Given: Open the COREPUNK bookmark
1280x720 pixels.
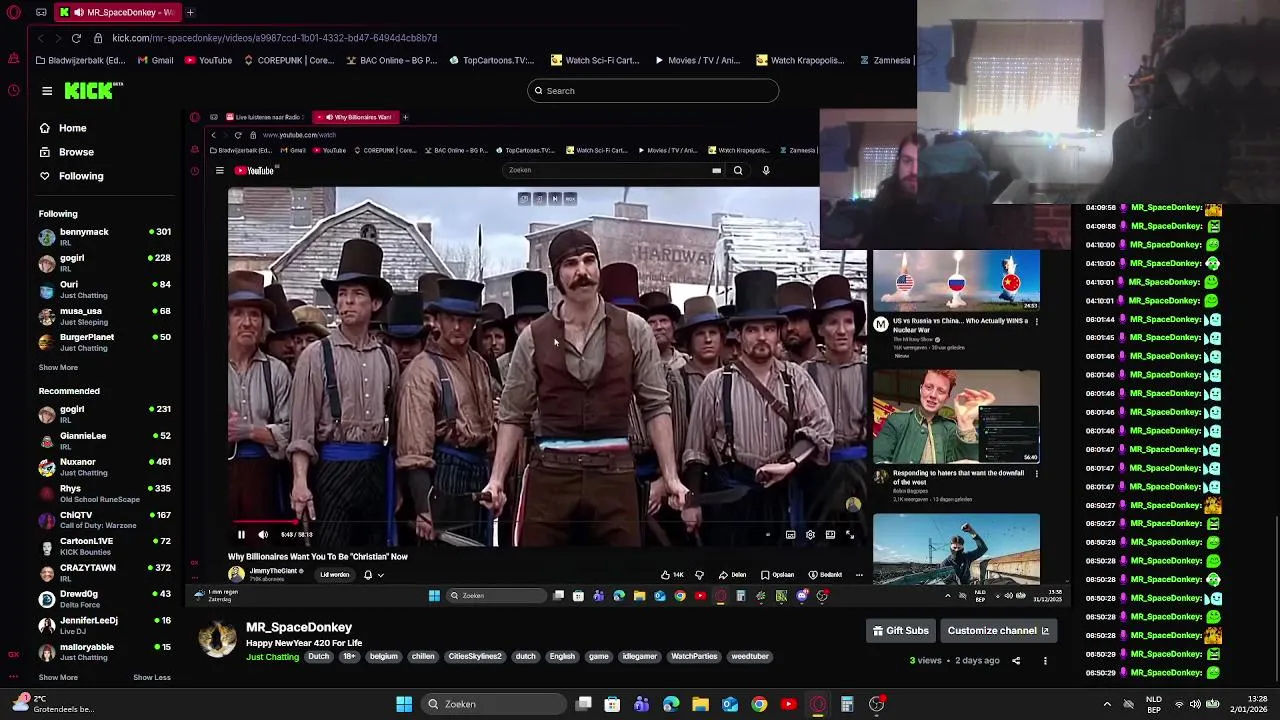Looking at the screenshot, I should (289, 60).
